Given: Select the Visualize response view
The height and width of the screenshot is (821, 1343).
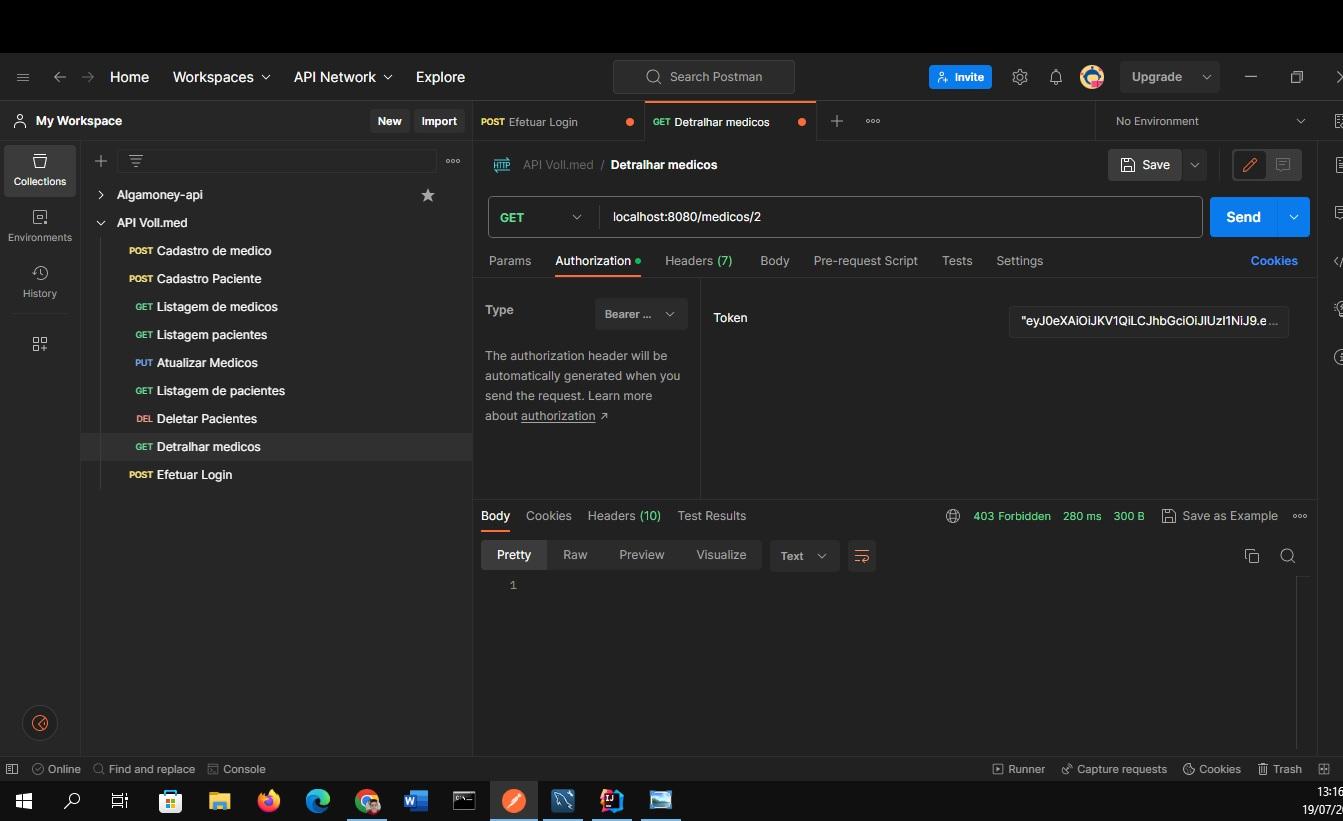Looking at the screenshot, I should pos(721,555).
